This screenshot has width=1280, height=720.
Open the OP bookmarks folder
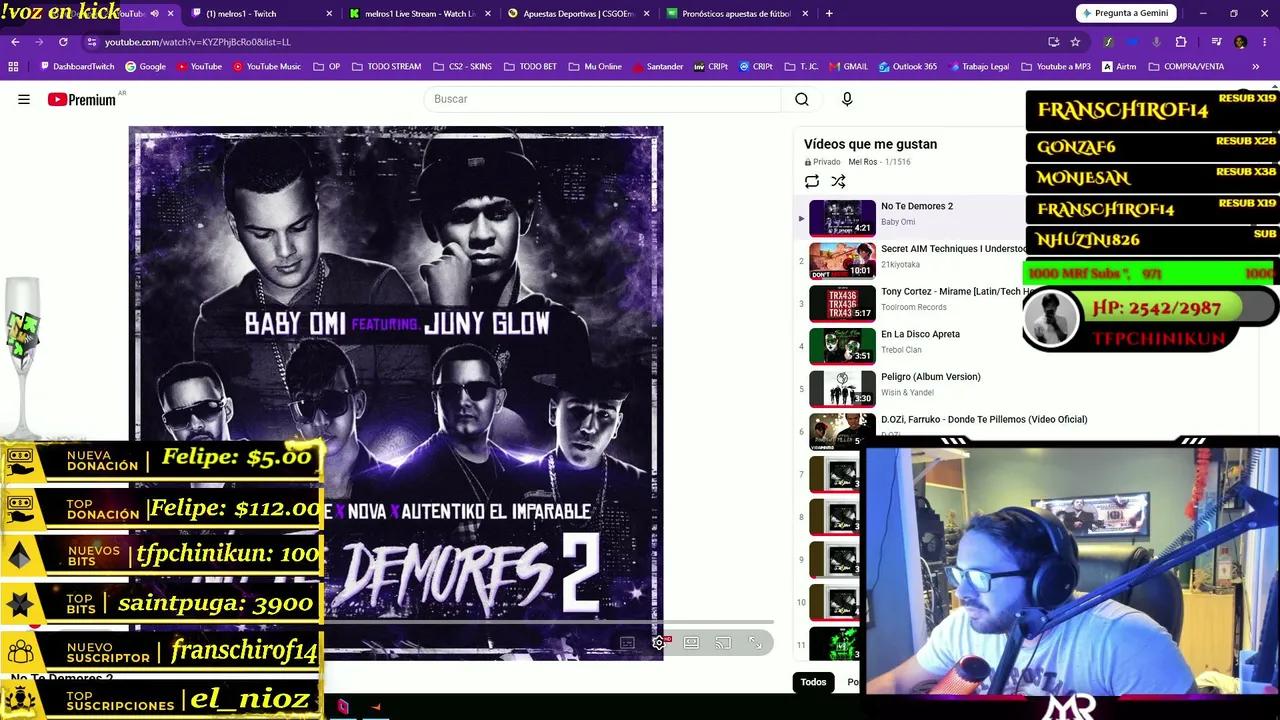tap(326, 67)
